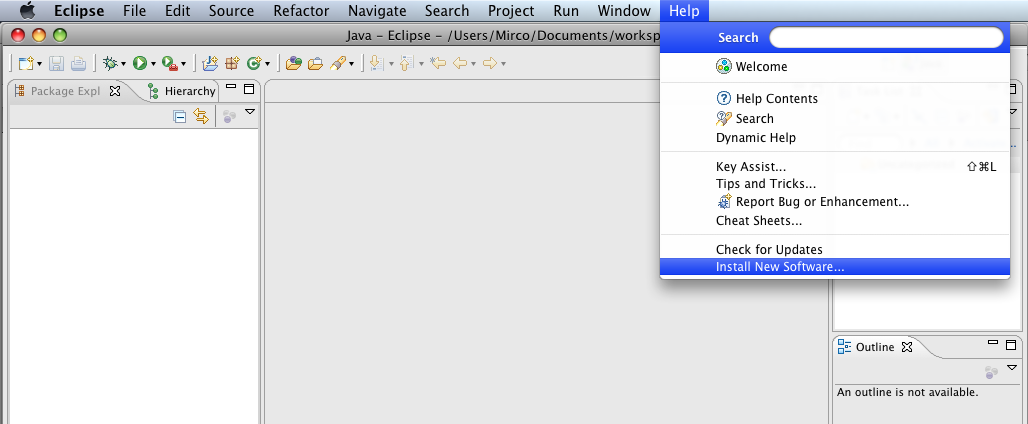
Task: Open the Edit menu
Action: coord(178,10)
